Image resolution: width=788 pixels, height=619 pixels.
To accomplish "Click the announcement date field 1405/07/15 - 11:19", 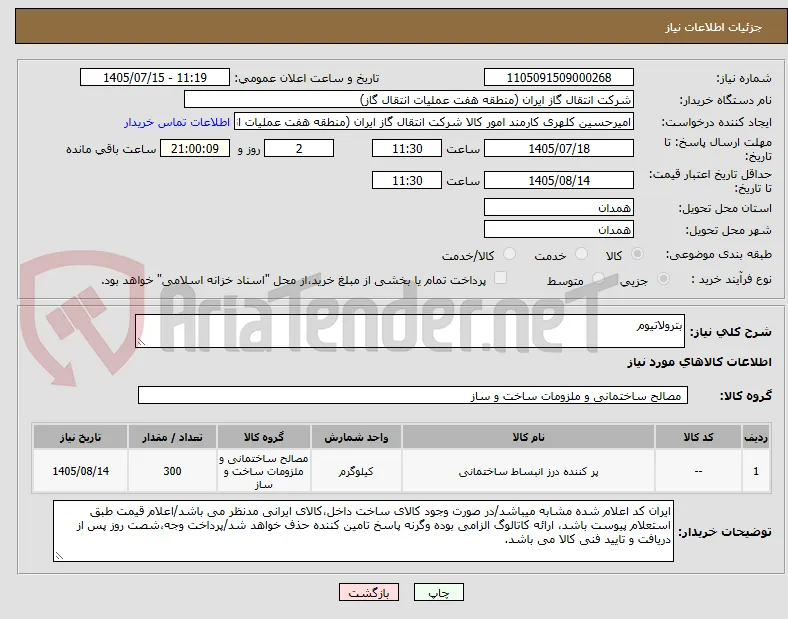I will point(155,77).
